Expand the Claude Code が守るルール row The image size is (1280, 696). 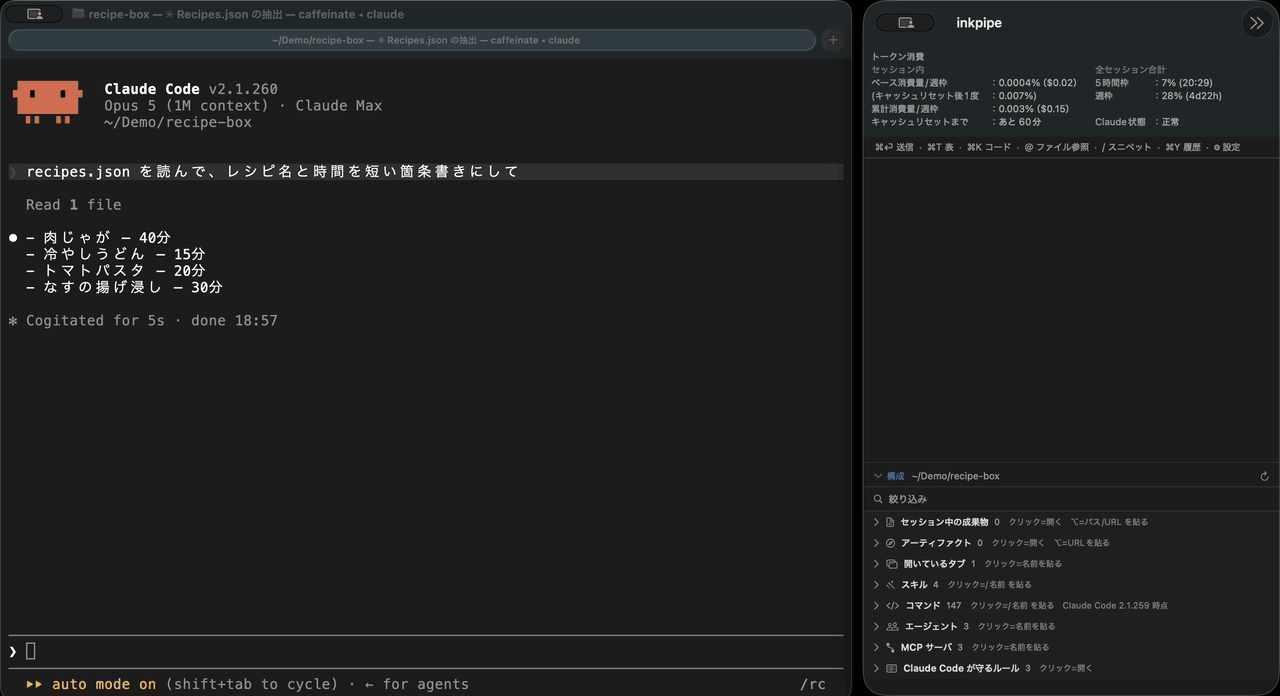pos(877,668)
